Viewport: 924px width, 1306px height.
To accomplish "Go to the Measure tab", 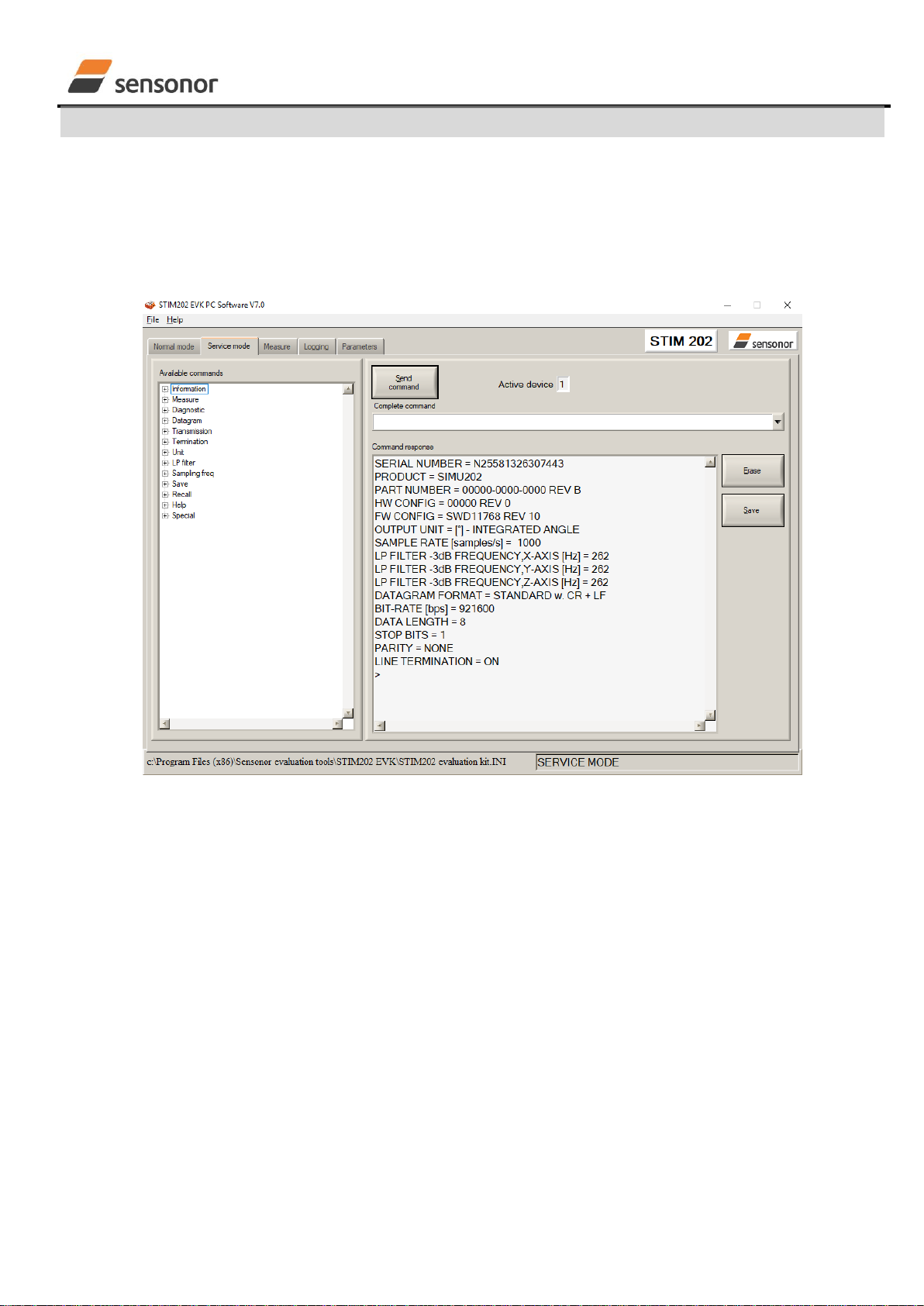I will 277,346.
